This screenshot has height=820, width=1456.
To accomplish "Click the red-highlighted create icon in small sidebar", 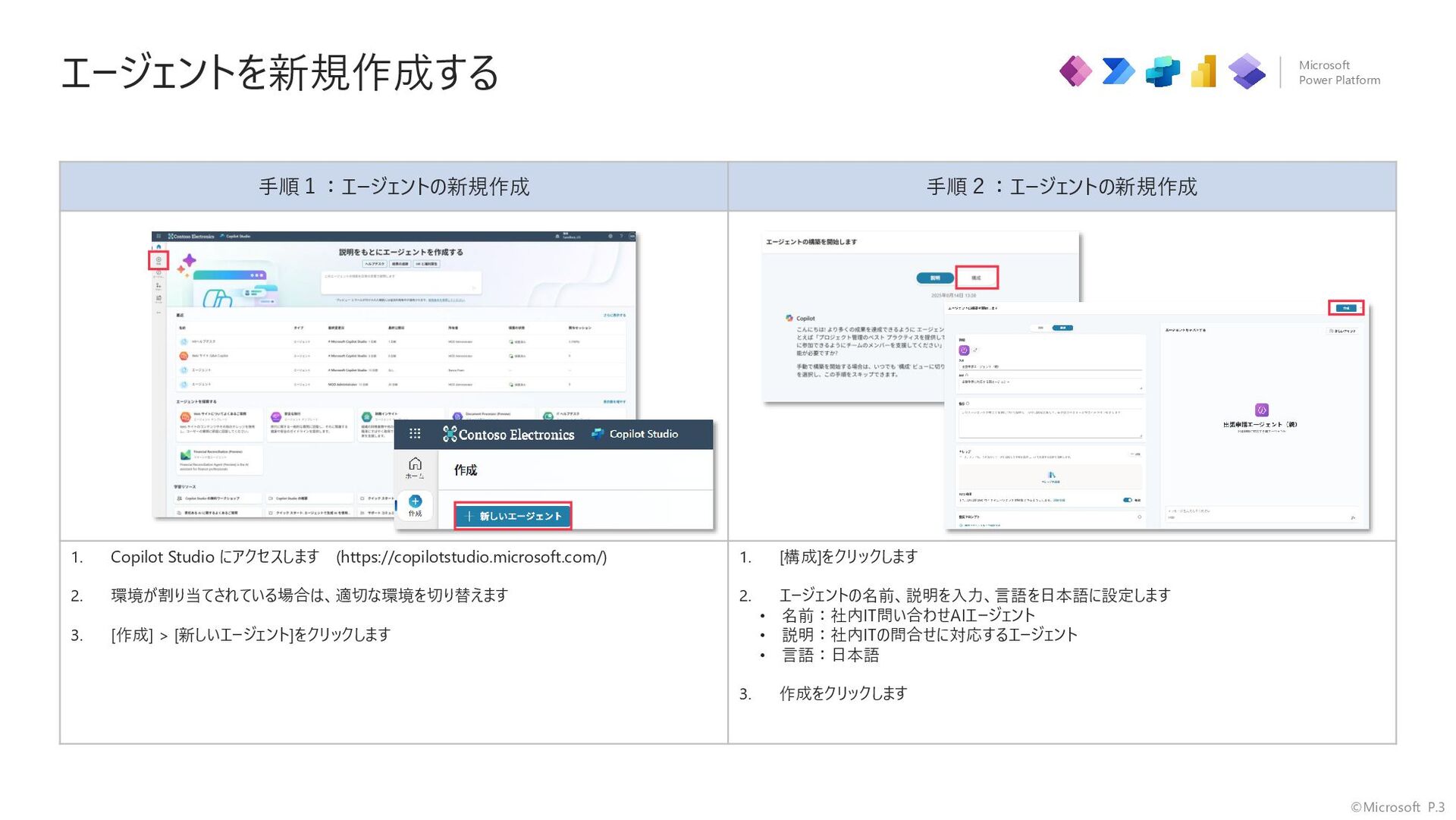I will click(158, 261).
